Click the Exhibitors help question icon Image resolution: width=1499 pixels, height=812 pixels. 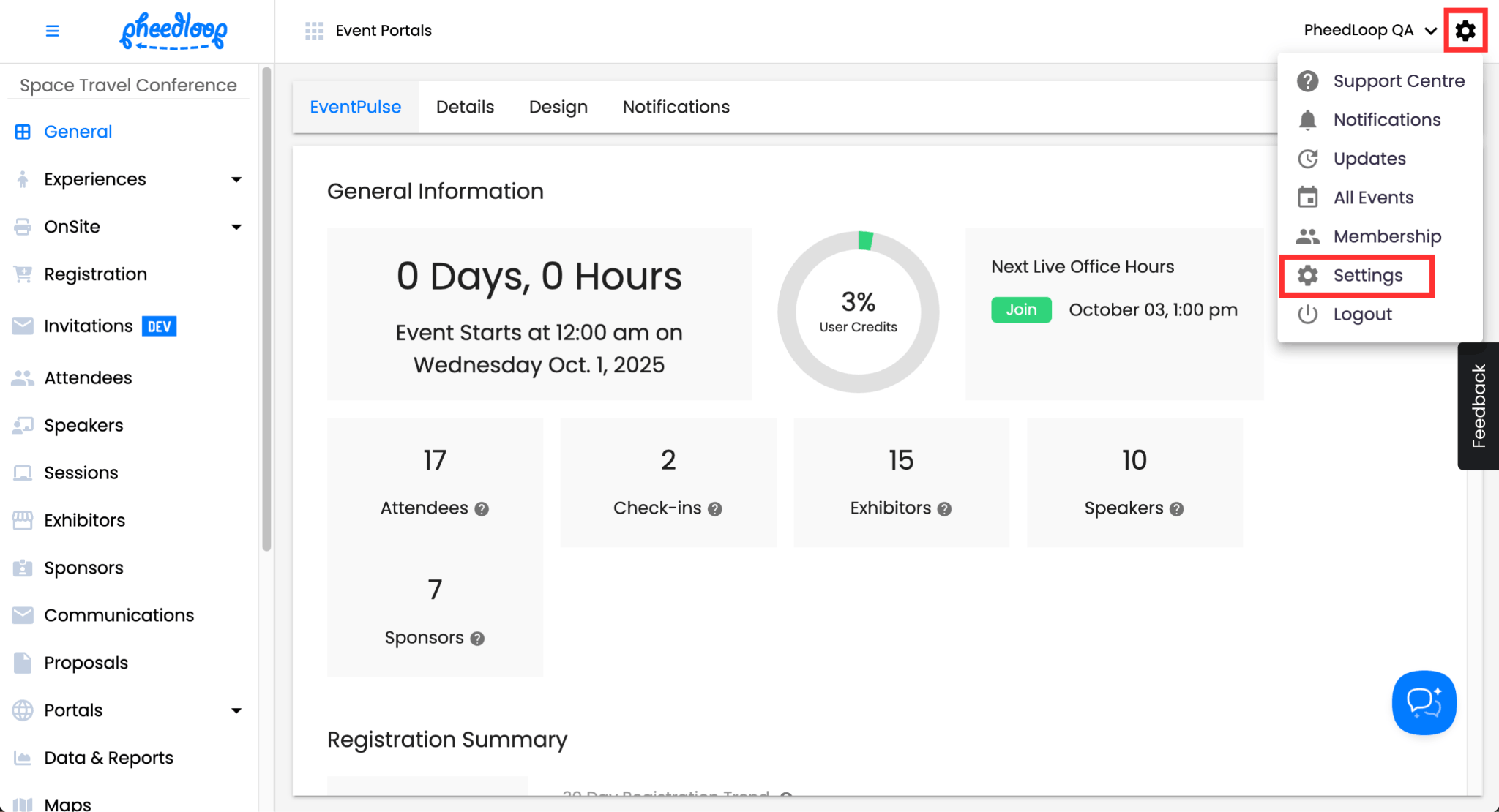pyautogui.click(x=944, y=509)
